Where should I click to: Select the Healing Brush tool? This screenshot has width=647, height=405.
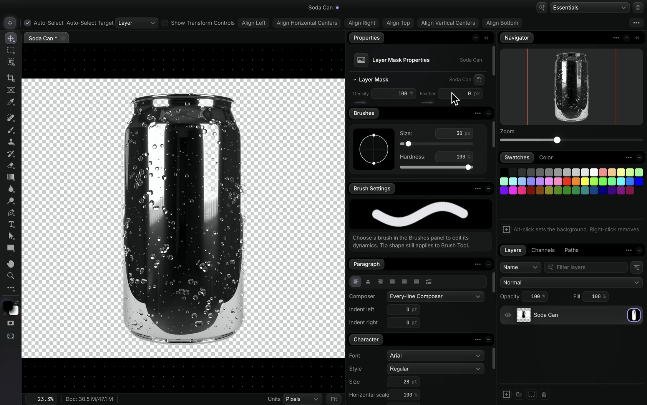(x=11, y=118)
